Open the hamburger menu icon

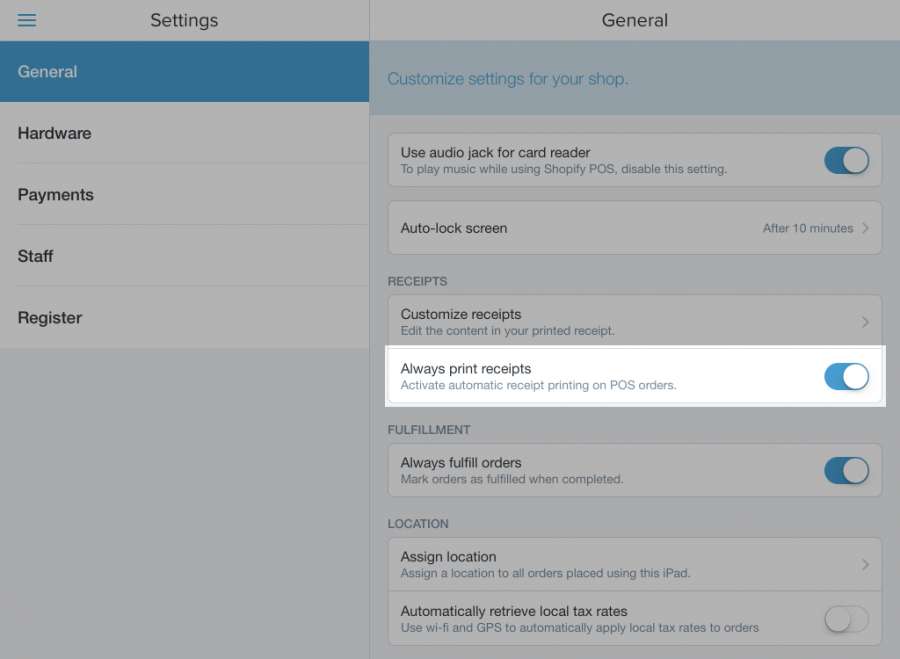(26, 20)
